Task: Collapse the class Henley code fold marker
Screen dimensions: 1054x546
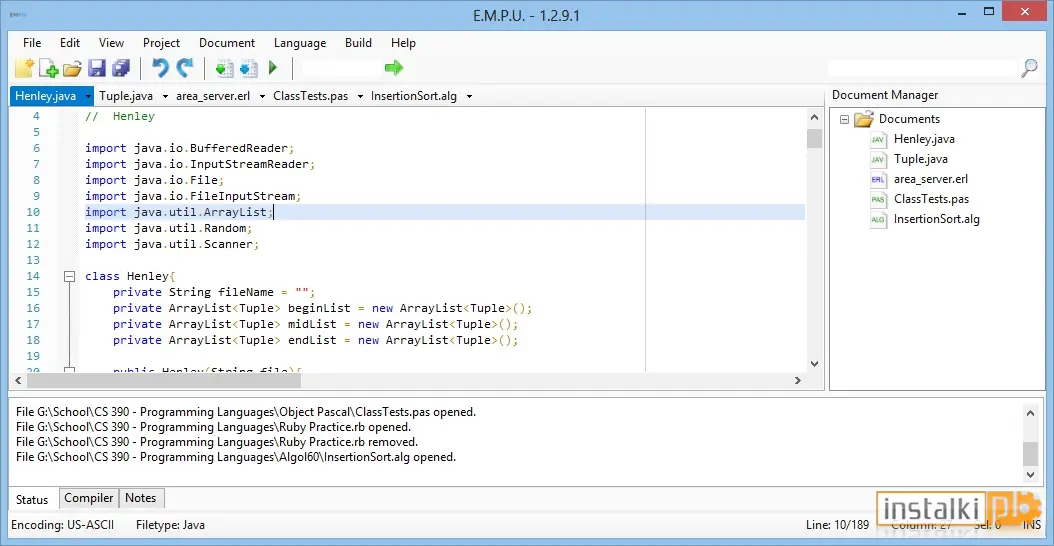Action: tap(69, 276)
